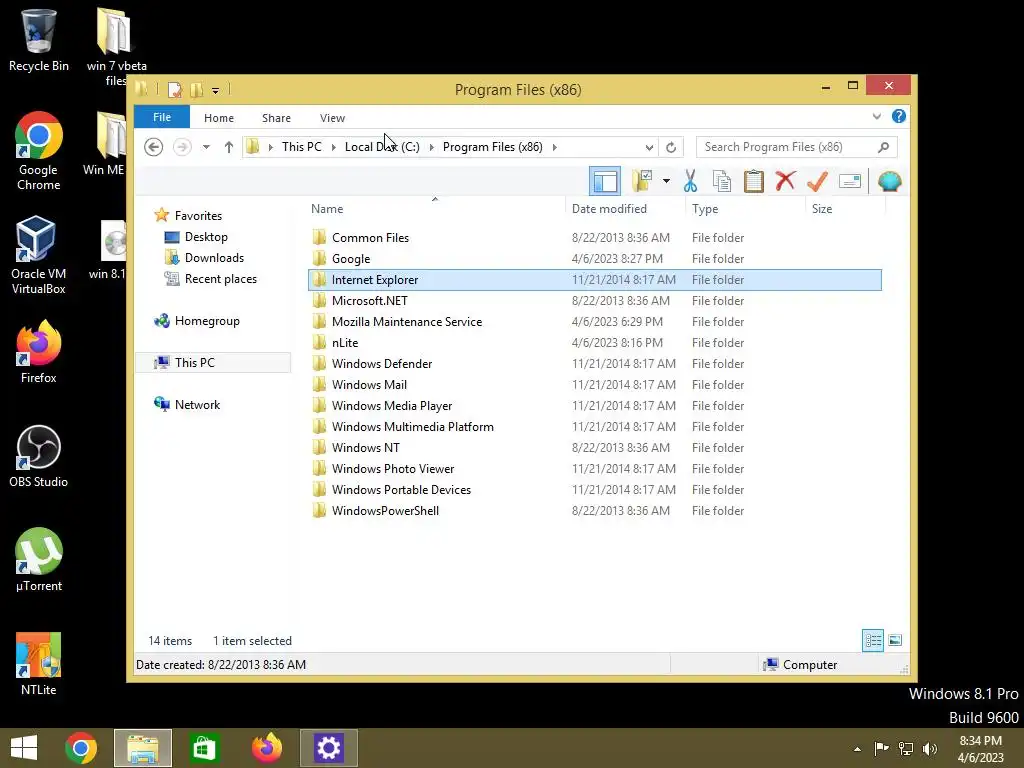The image size is (1024, 768).
Task: Select This PC in the navigation pane
Action: 213,362
